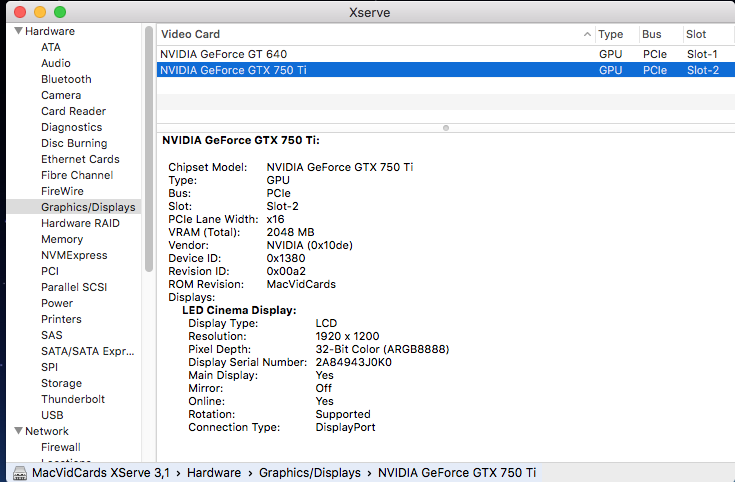The width and height of the screenshot is (735, 482).
Task: Select Audio in the sidebar
Action: click(56, 63)
